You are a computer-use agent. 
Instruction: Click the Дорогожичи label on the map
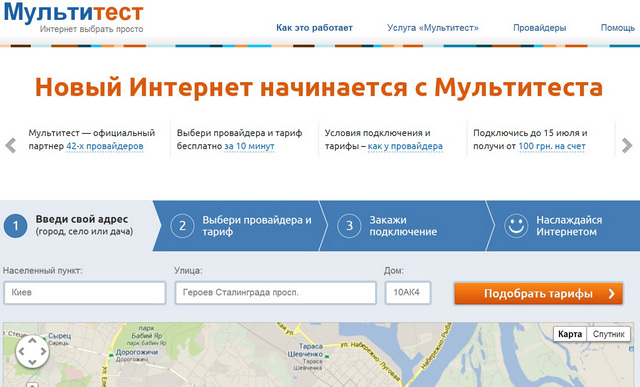[x=136, y=352]
